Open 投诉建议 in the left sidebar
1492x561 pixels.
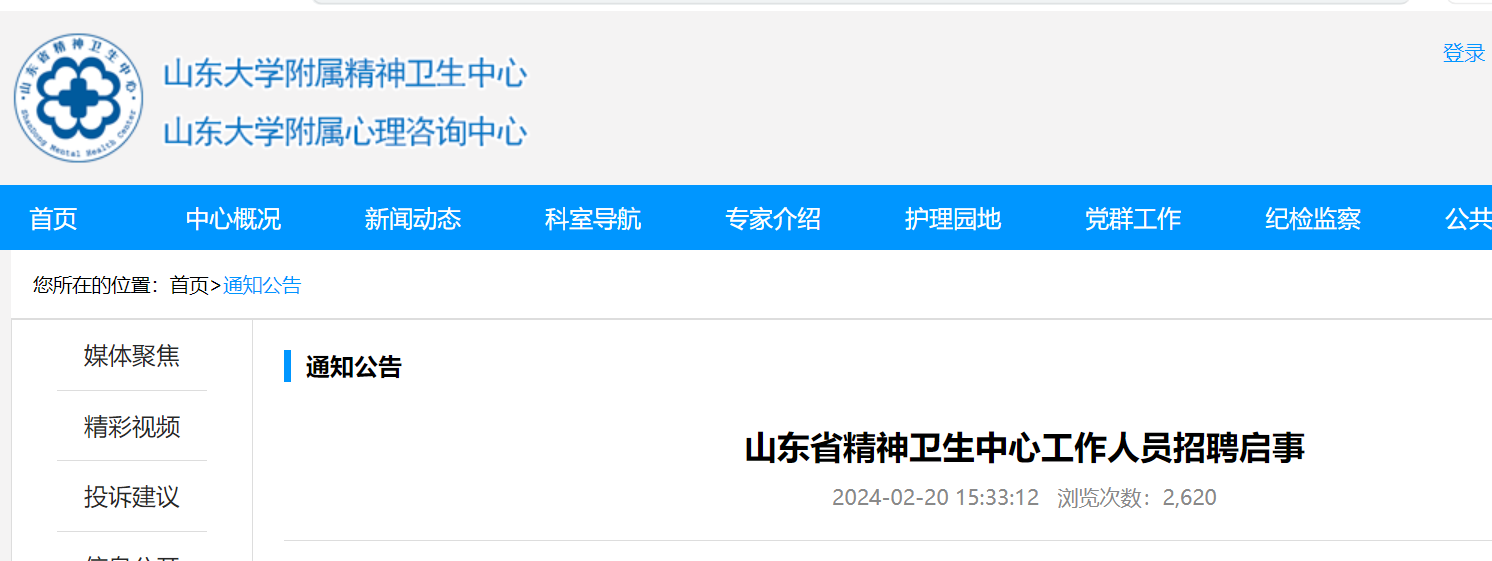click(132, 497)
